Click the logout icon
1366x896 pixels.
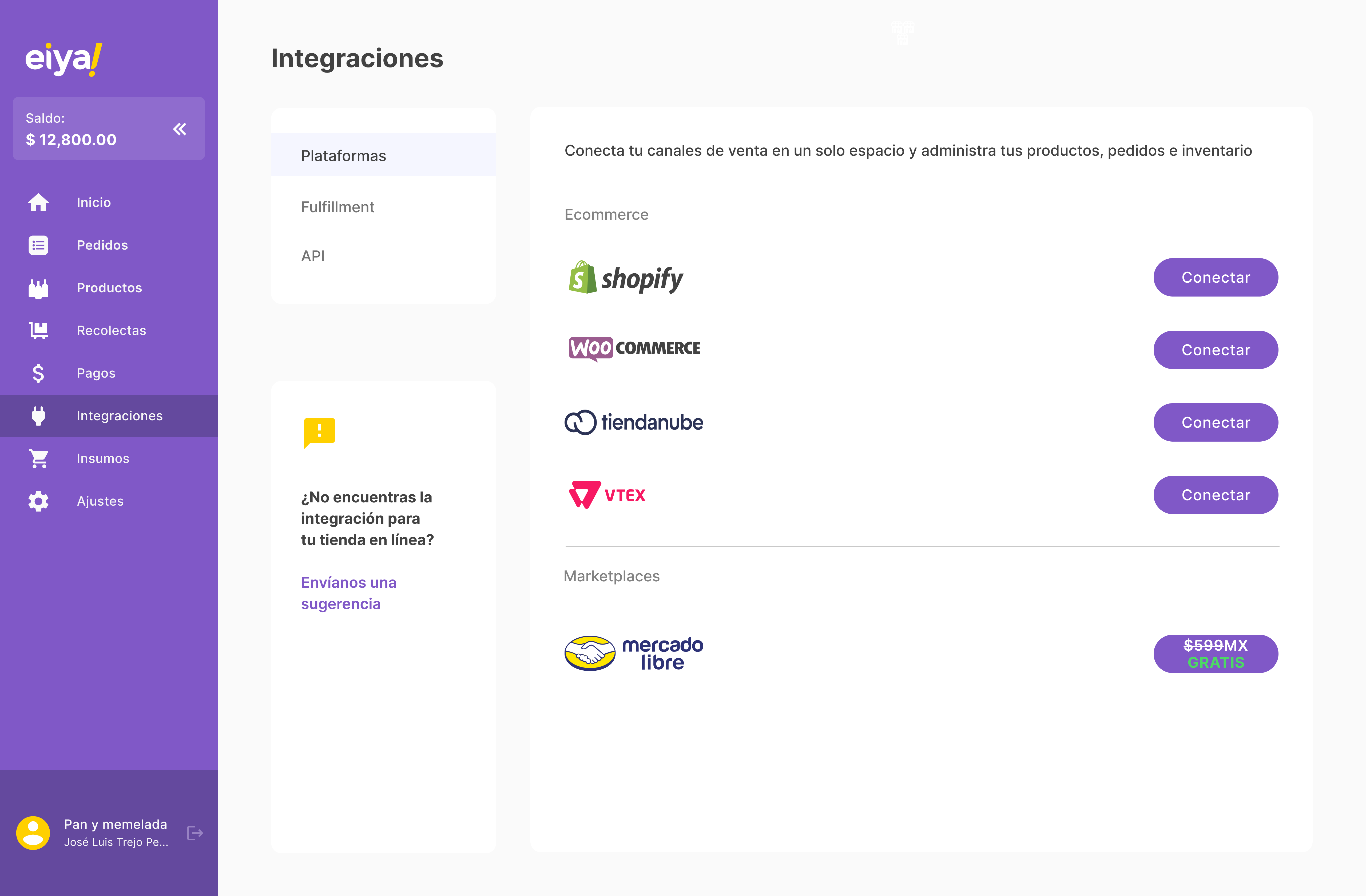[x=195, y=833]
